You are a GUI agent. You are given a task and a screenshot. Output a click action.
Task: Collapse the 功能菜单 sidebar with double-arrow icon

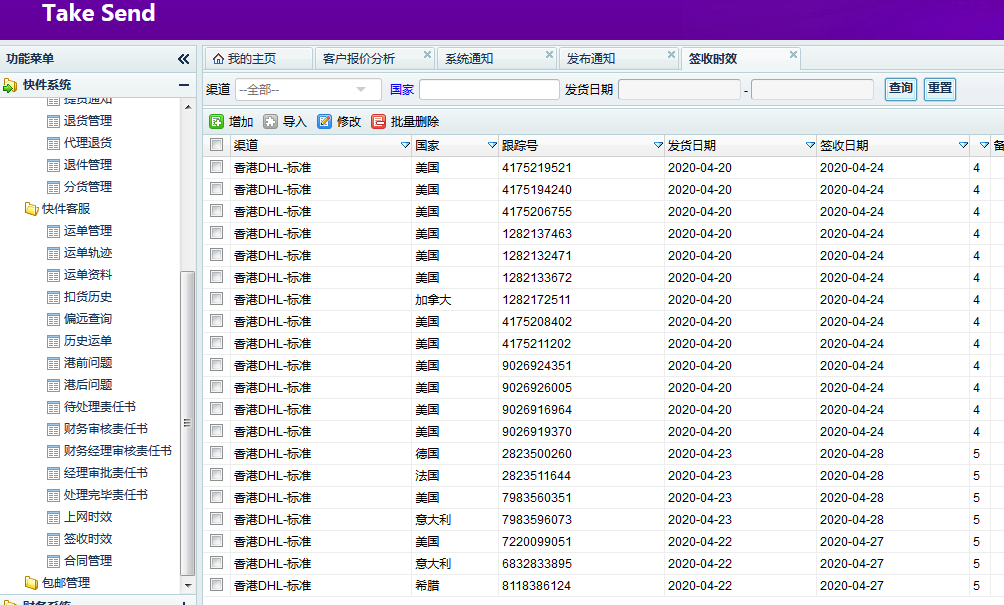tap(183, 59)
